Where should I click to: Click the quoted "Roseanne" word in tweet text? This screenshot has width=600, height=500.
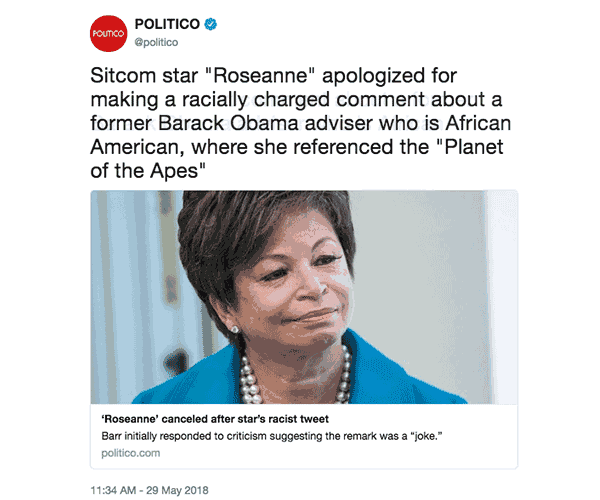click(x=281, y=77)
